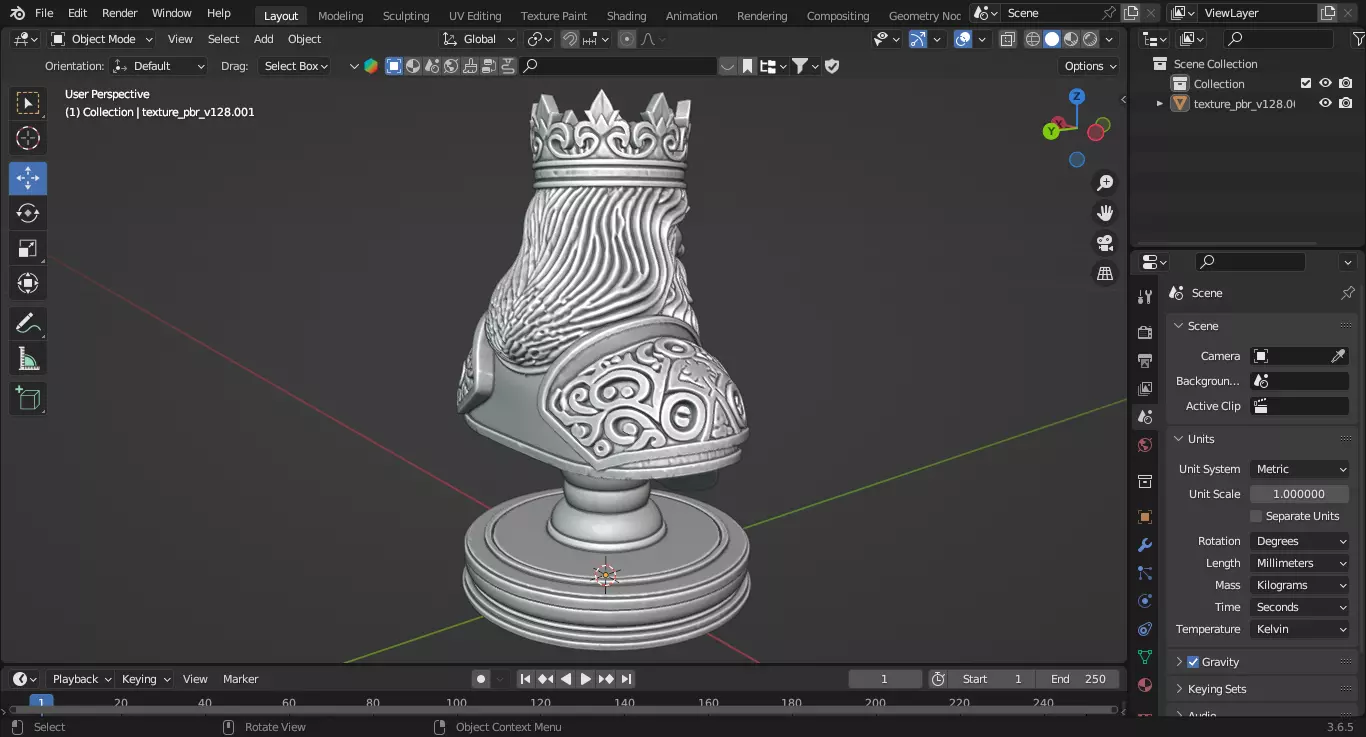
Task: Toggle the Gravity checkbox
Action: coord(1193,662)
